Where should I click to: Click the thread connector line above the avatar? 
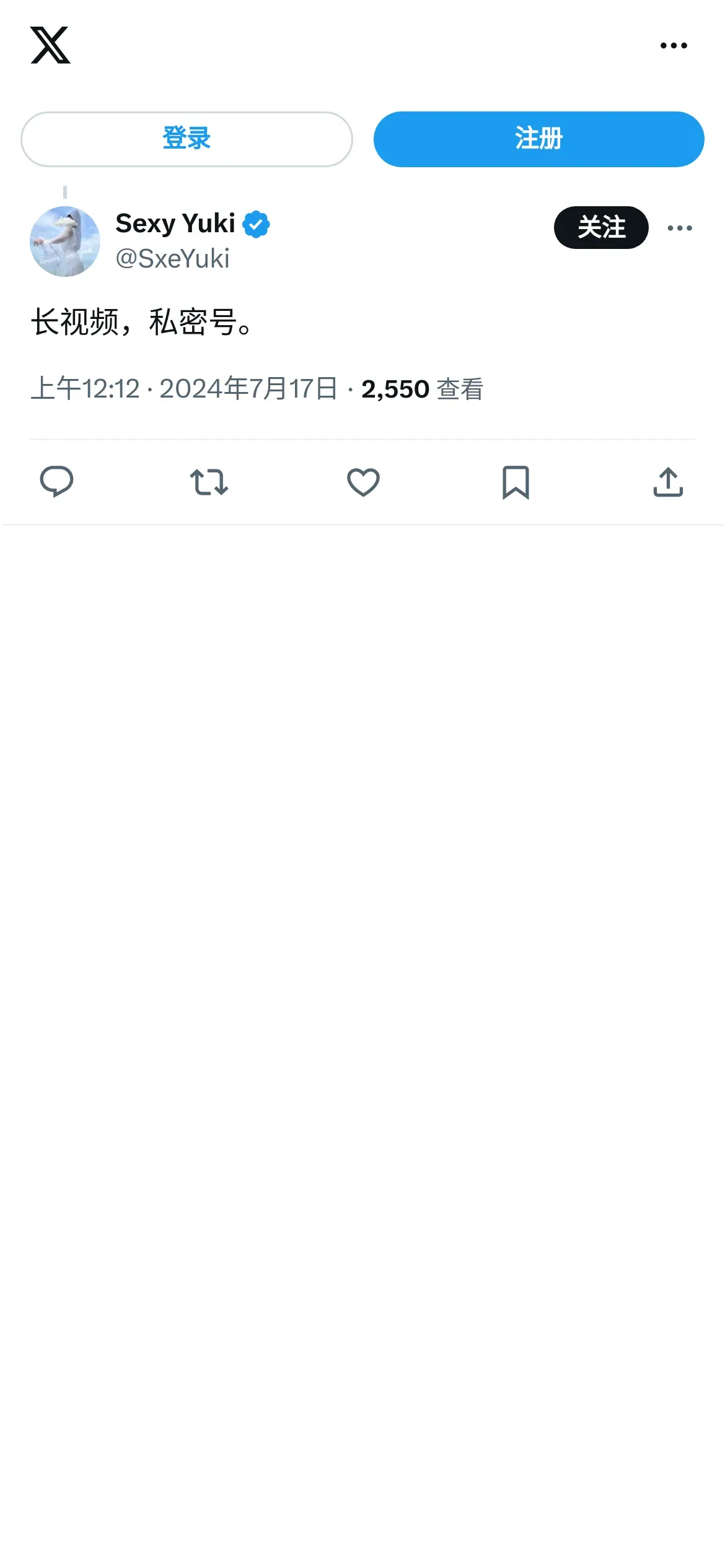pos(65,193)
